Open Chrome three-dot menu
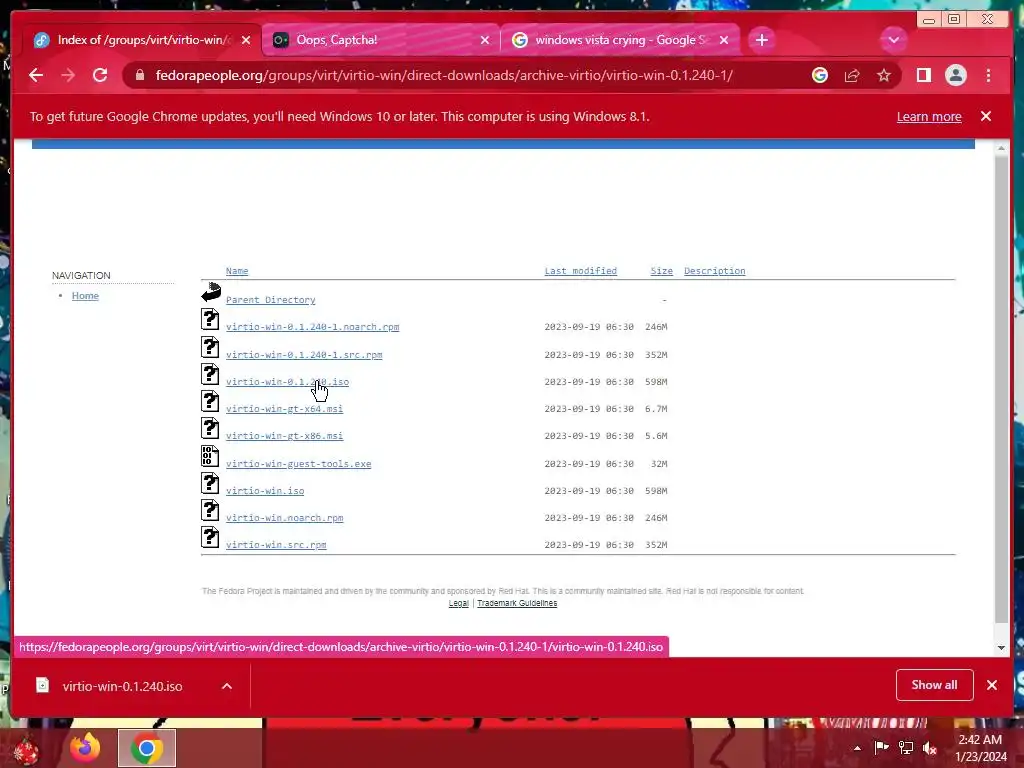This screenshot has width=1024, height=768. tap(988, 75)
